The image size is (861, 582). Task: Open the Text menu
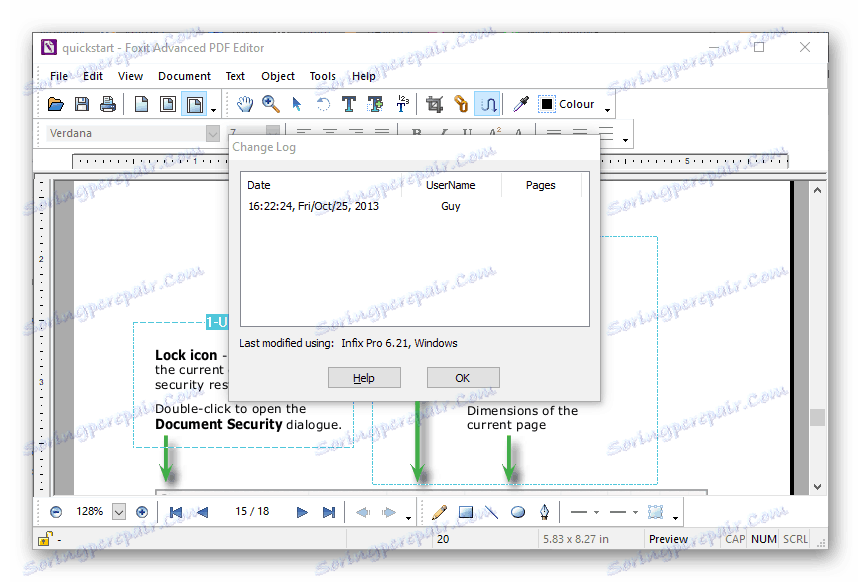(x=235, y=76)
